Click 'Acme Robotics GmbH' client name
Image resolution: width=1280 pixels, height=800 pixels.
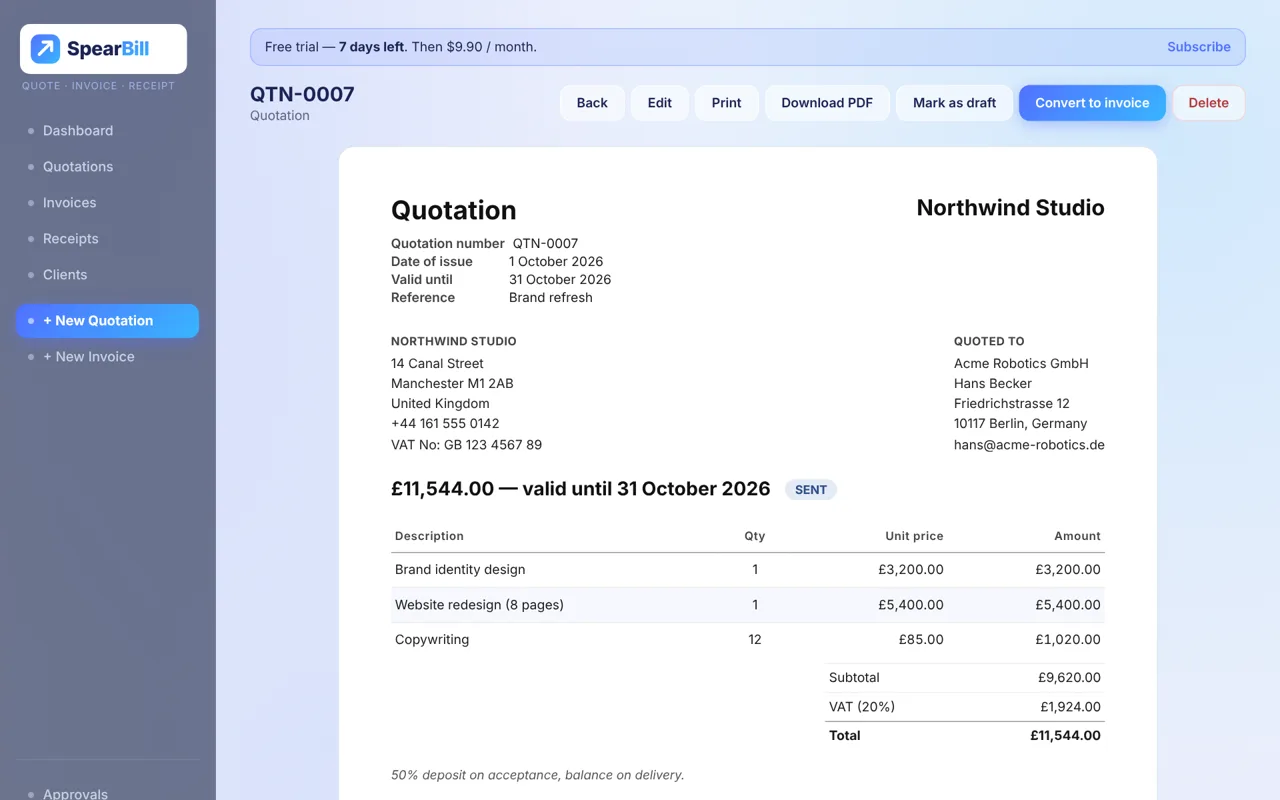(x=1021, y=364)
